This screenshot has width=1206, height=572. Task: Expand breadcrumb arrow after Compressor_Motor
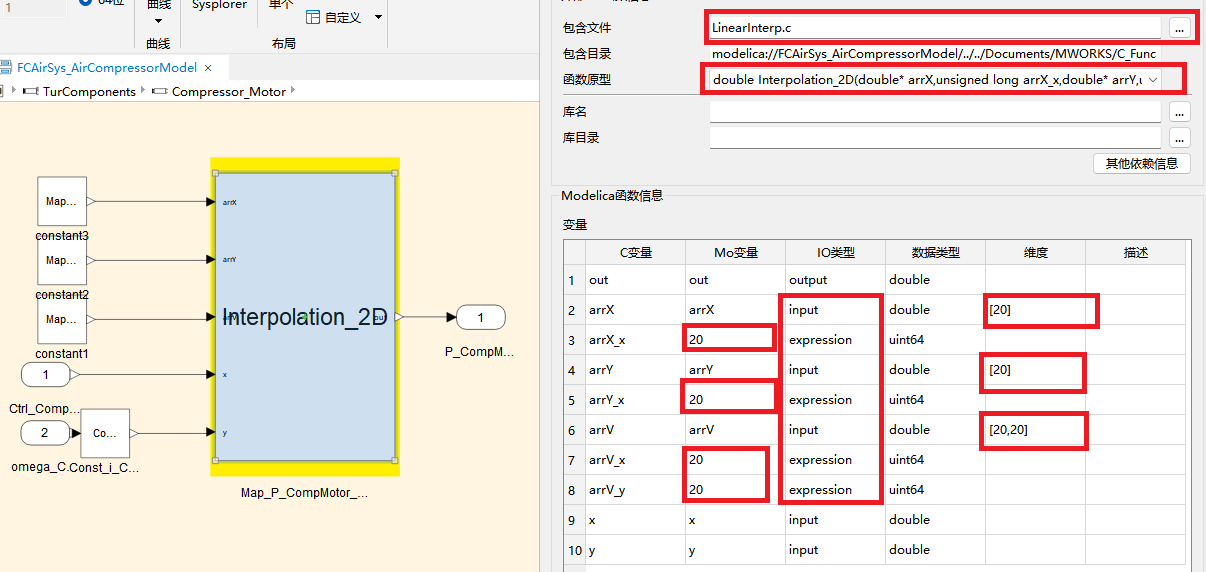294,91
